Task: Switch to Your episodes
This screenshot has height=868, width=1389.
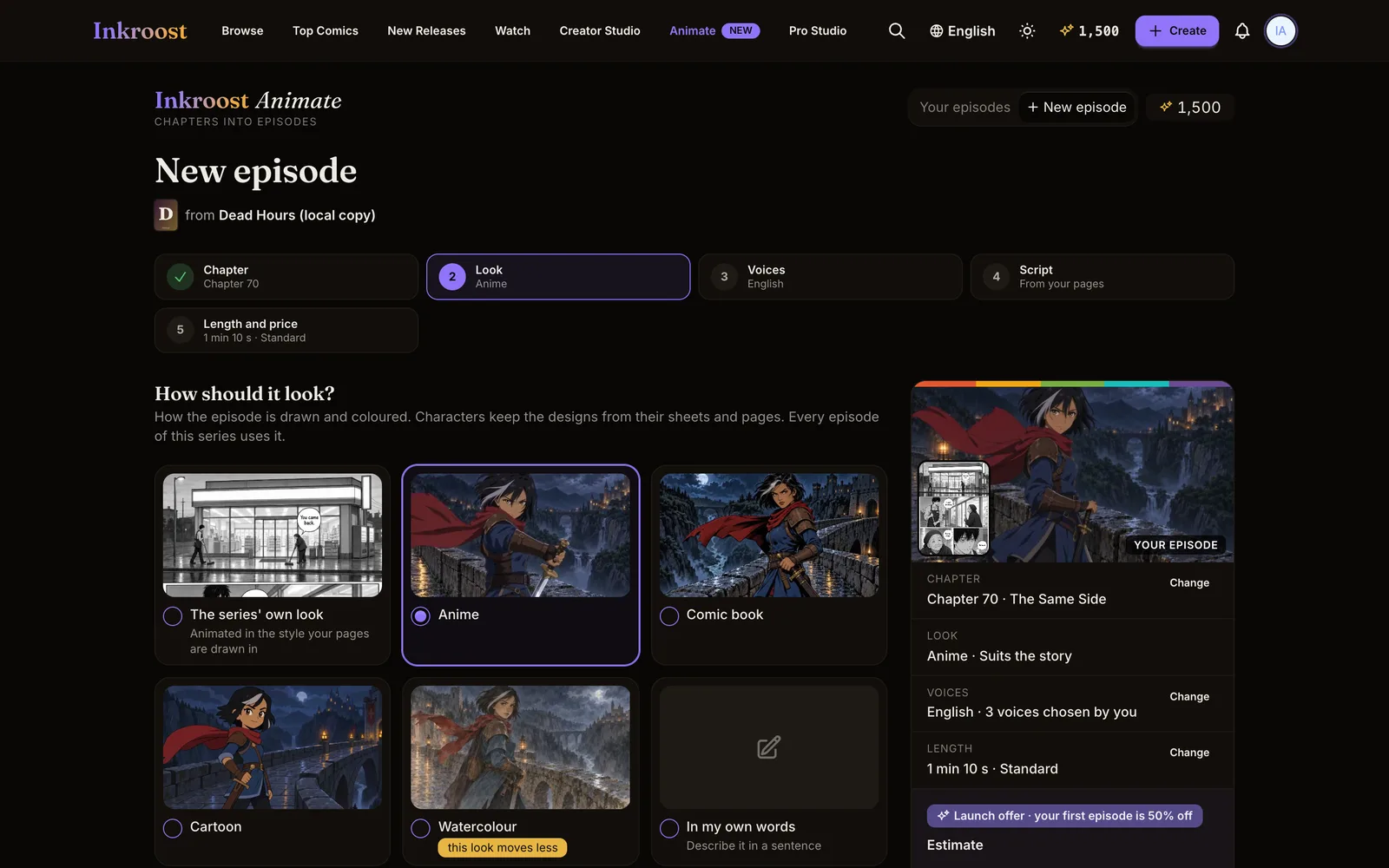Action: [964, 107]
